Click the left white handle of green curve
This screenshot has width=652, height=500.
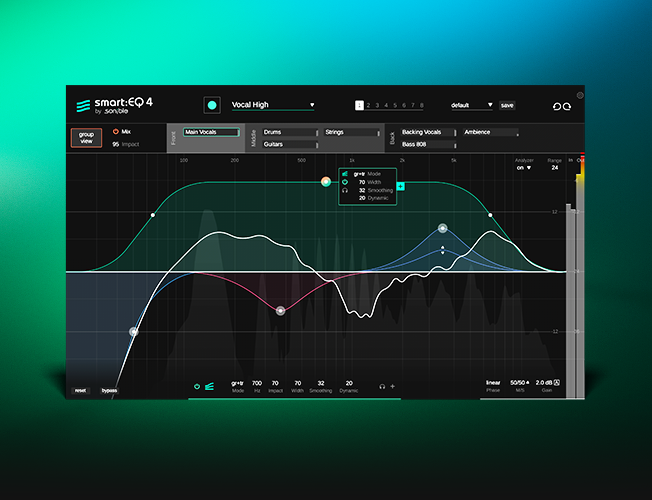point(153,215)
